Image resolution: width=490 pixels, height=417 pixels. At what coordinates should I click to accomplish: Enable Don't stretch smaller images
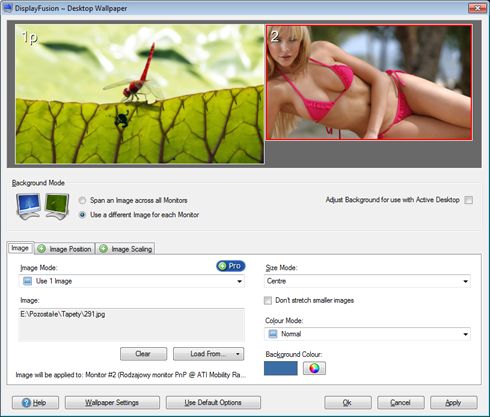[268, 301]
